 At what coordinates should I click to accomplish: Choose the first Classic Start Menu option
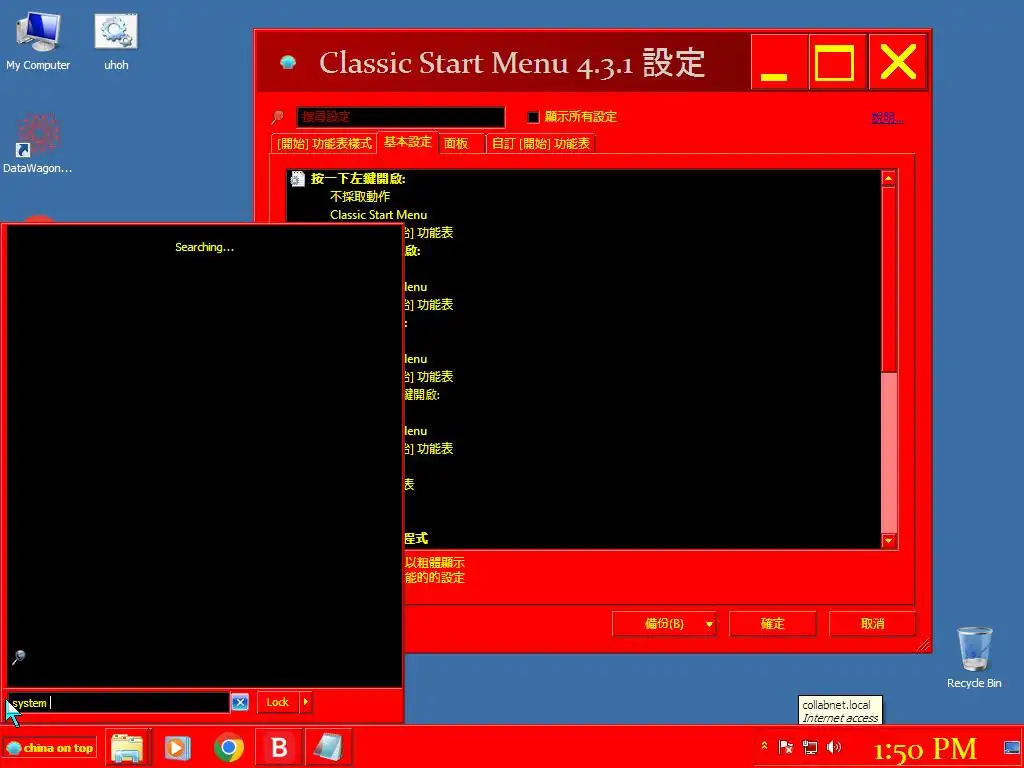click(378, 214)
